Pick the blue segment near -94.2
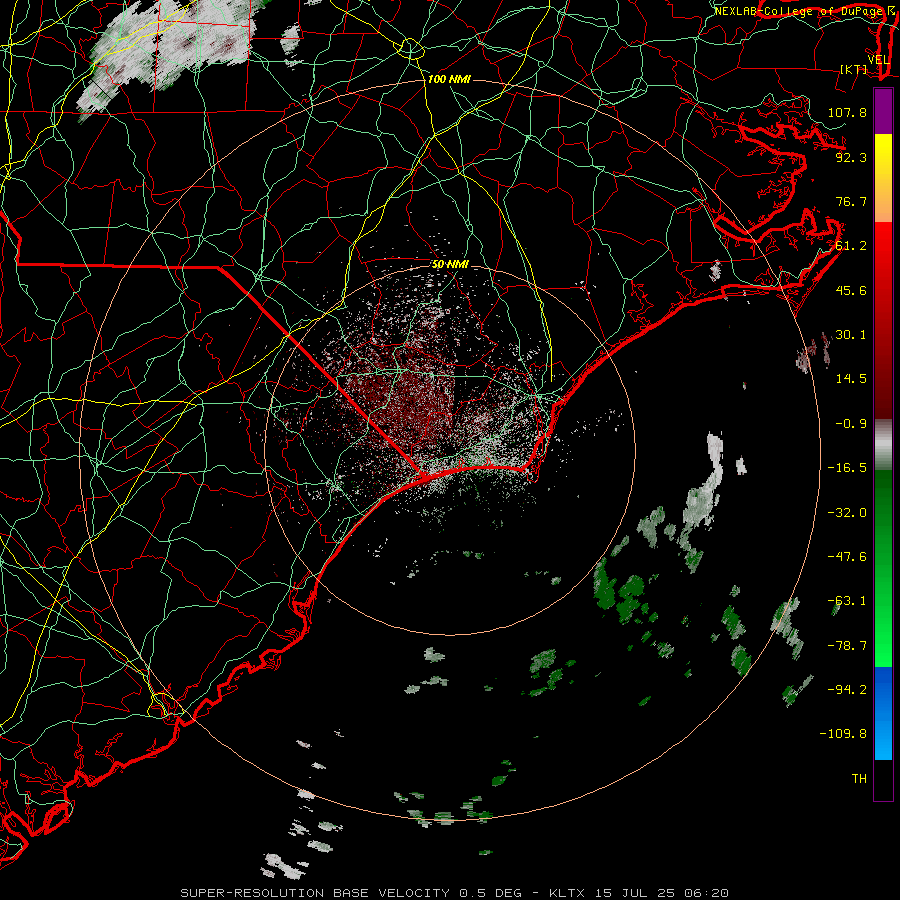 (883, 690)
